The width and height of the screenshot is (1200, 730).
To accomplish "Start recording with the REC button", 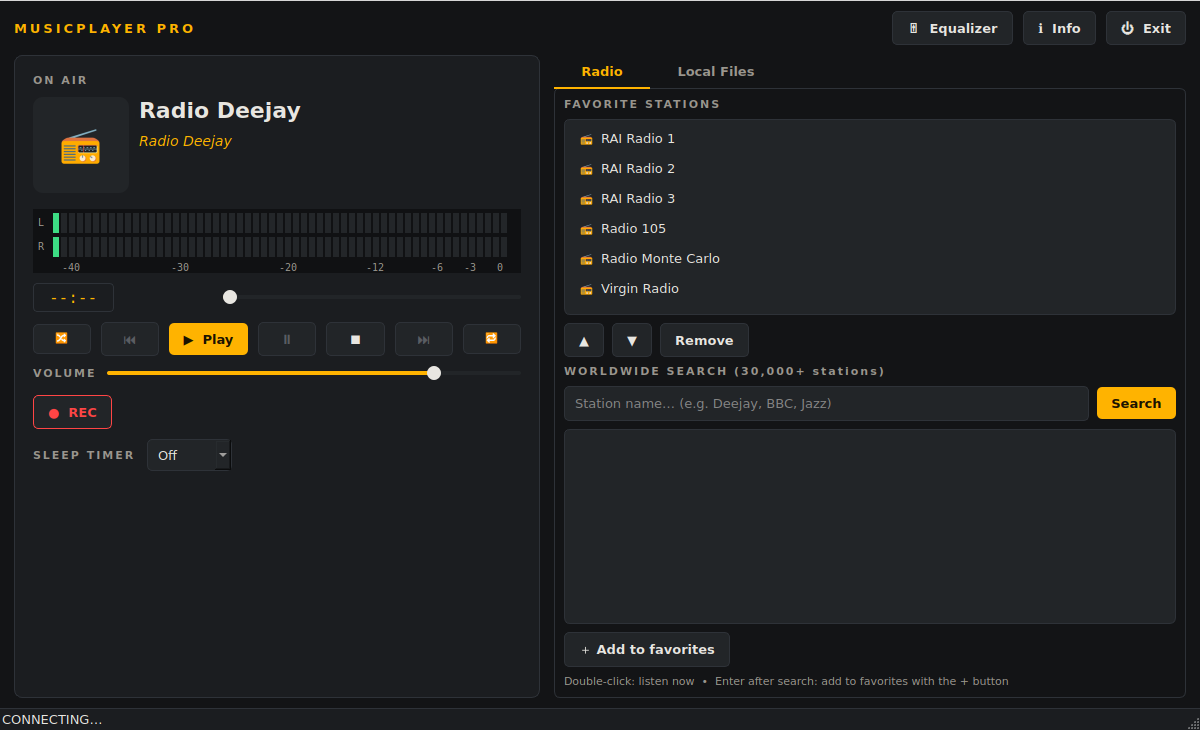I will 72,412.
